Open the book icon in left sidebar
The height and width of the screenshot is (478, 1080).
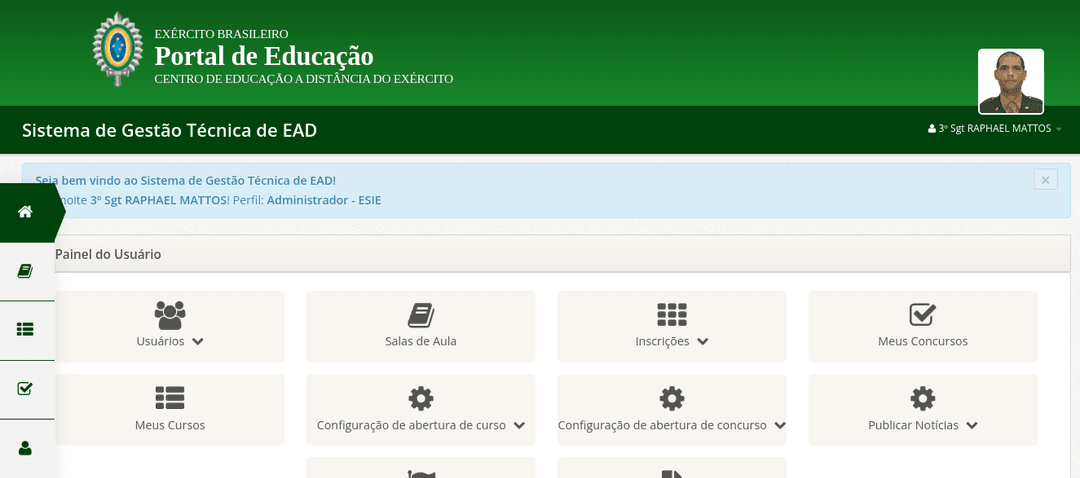[x=26, y=271]
